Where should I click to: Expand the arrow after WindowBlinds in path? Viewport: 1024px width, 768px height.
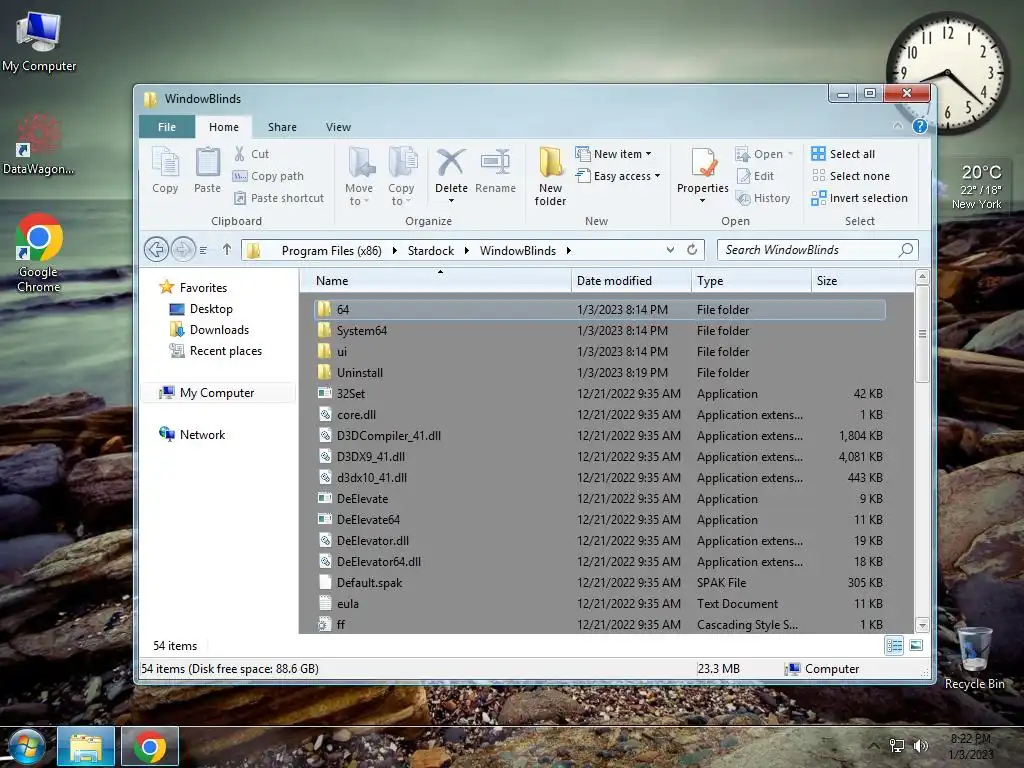point(569,250)
